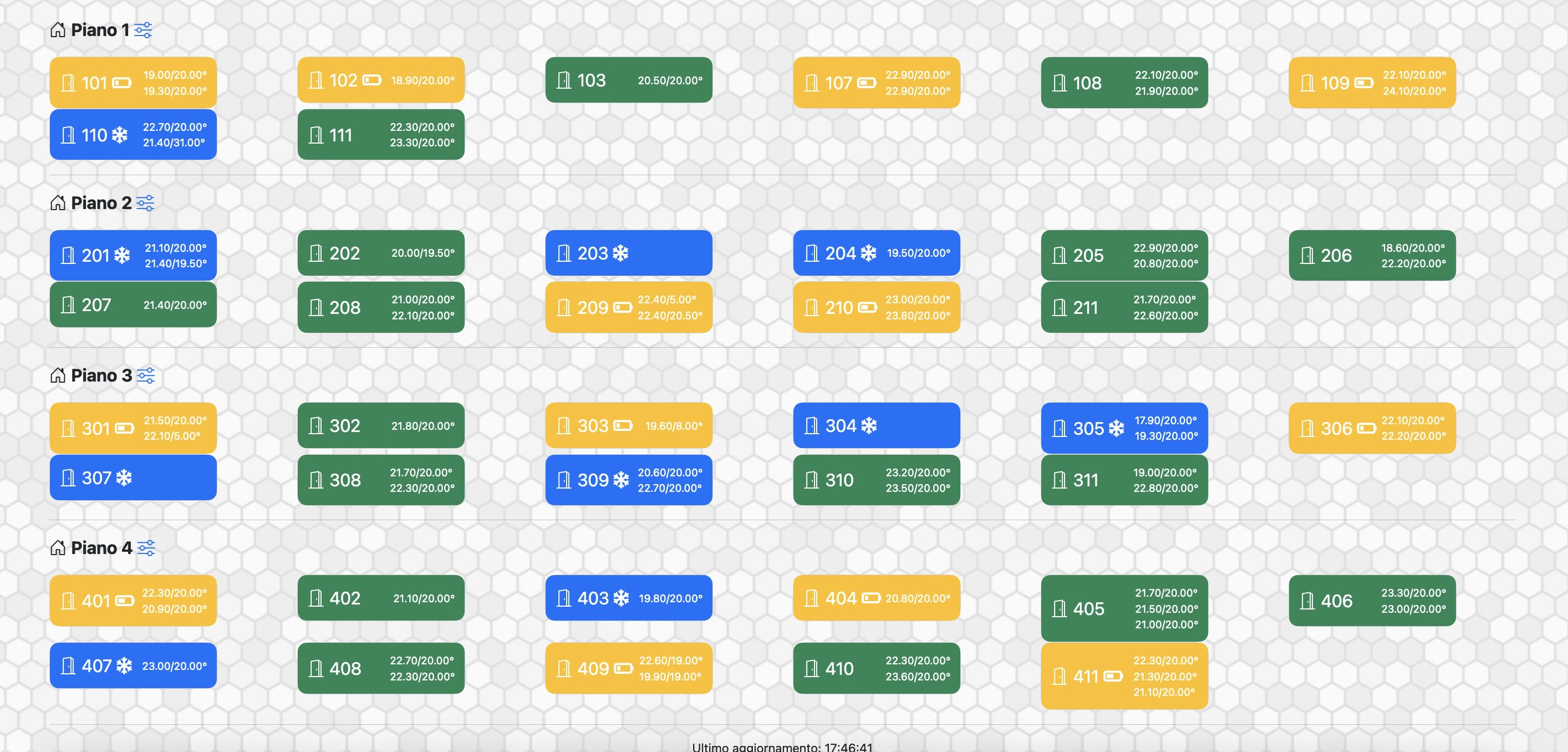Image resolution: width=1568 pixels, height=752 pixels.
Task: Click the snowflake icon on room 407
Action: (124, 665)
